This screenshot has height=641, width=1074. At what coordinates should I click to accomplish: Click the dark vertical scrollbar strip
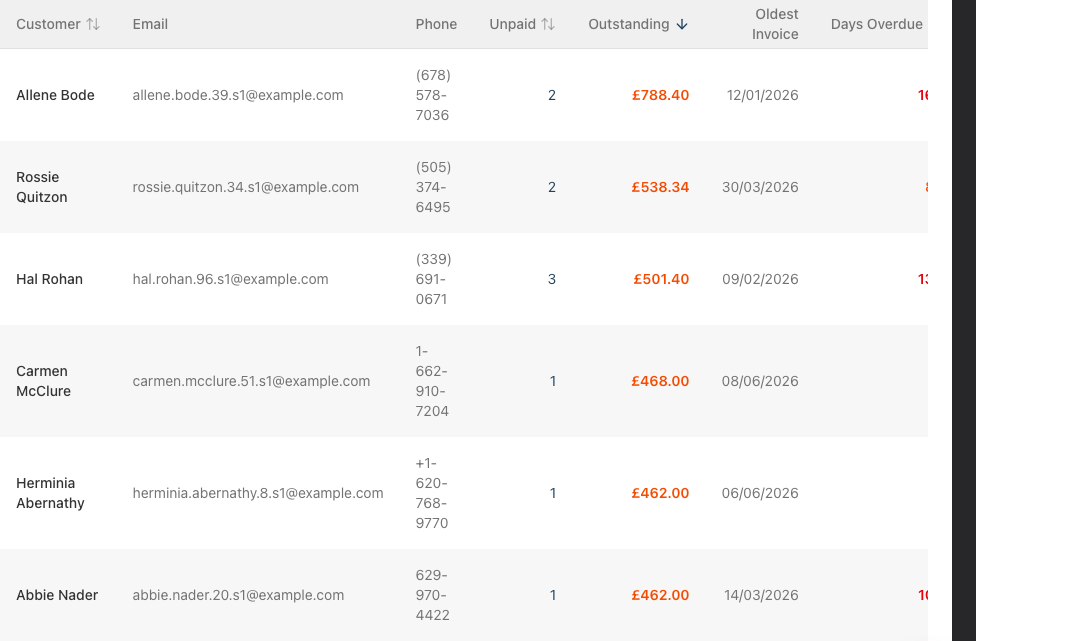pos(964,320)
